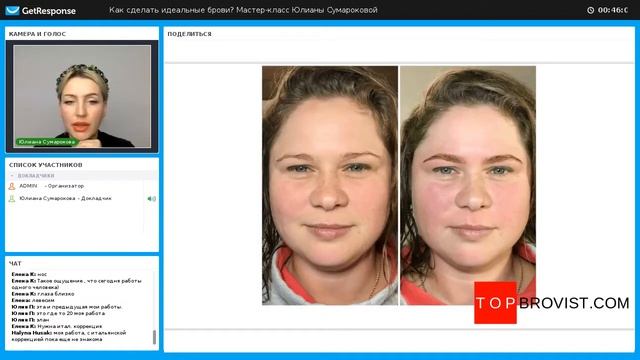This screenshot has width=640, height=360.
Task: Click the GetResponse logo
Action: tap(40, 11)
